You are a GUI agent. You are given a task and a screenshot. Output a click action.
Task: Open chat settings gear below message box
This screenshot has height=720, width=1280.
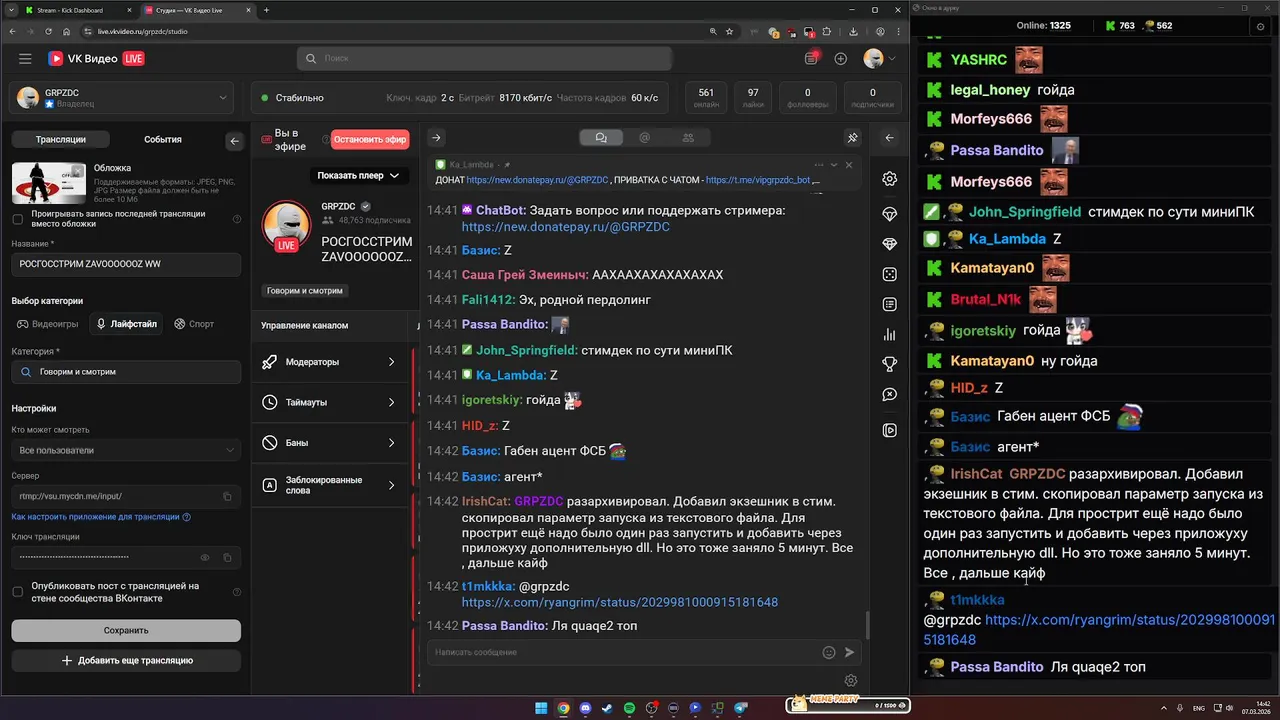tap(851, 681)
